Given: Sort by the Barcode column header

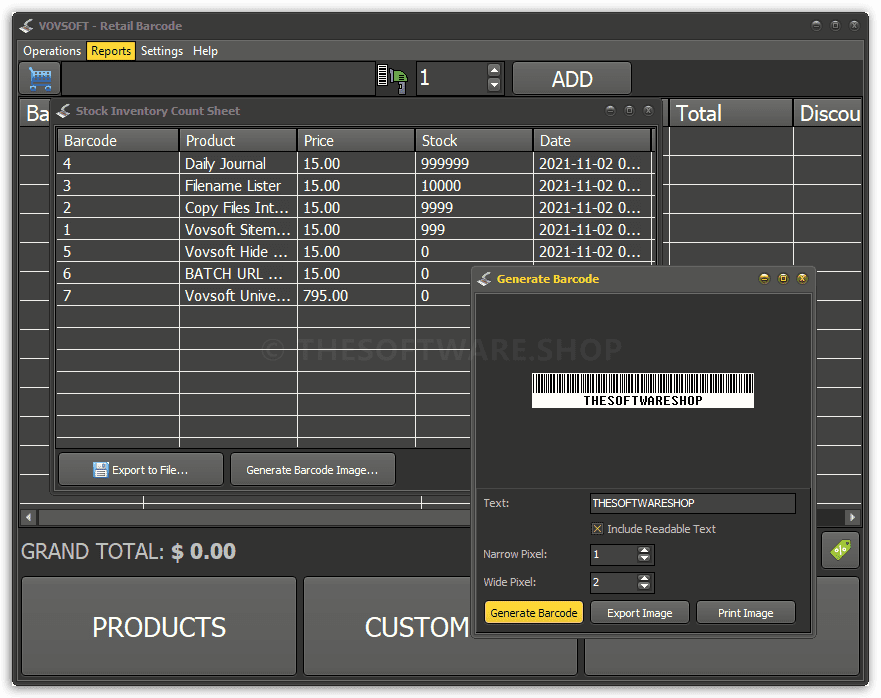Looking at the screenshot, I should click(117, 140).
